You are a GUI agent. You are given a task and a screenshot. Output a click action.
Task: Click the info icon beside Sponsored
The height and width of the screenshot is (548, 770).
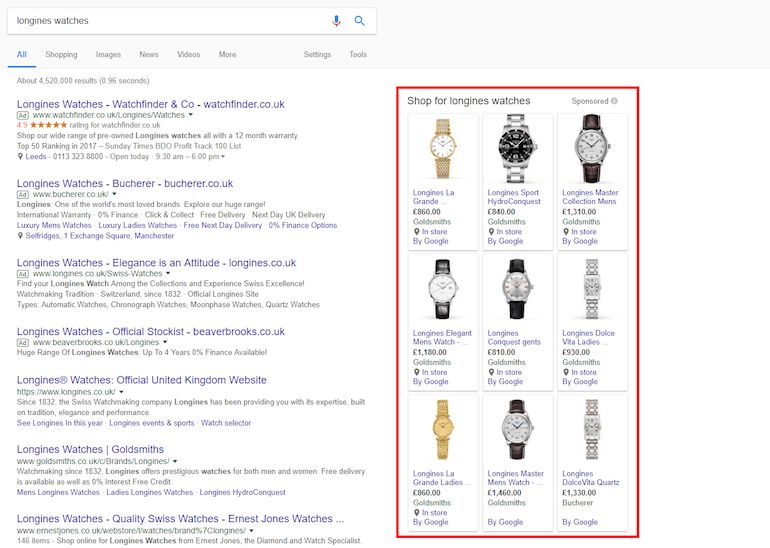[614, 101]
